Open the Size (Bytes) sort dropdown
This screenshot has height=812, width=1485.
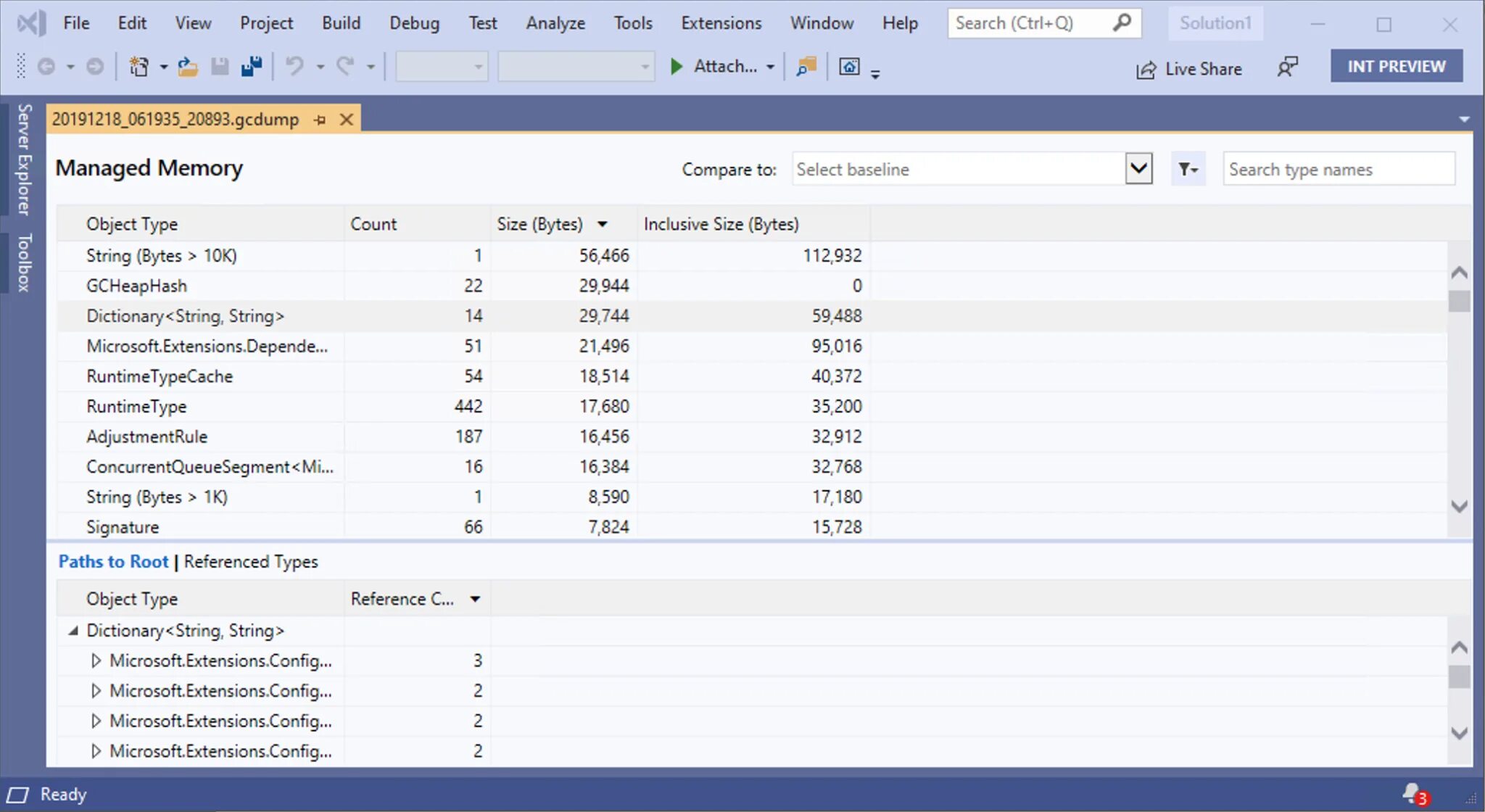point(603,223)
